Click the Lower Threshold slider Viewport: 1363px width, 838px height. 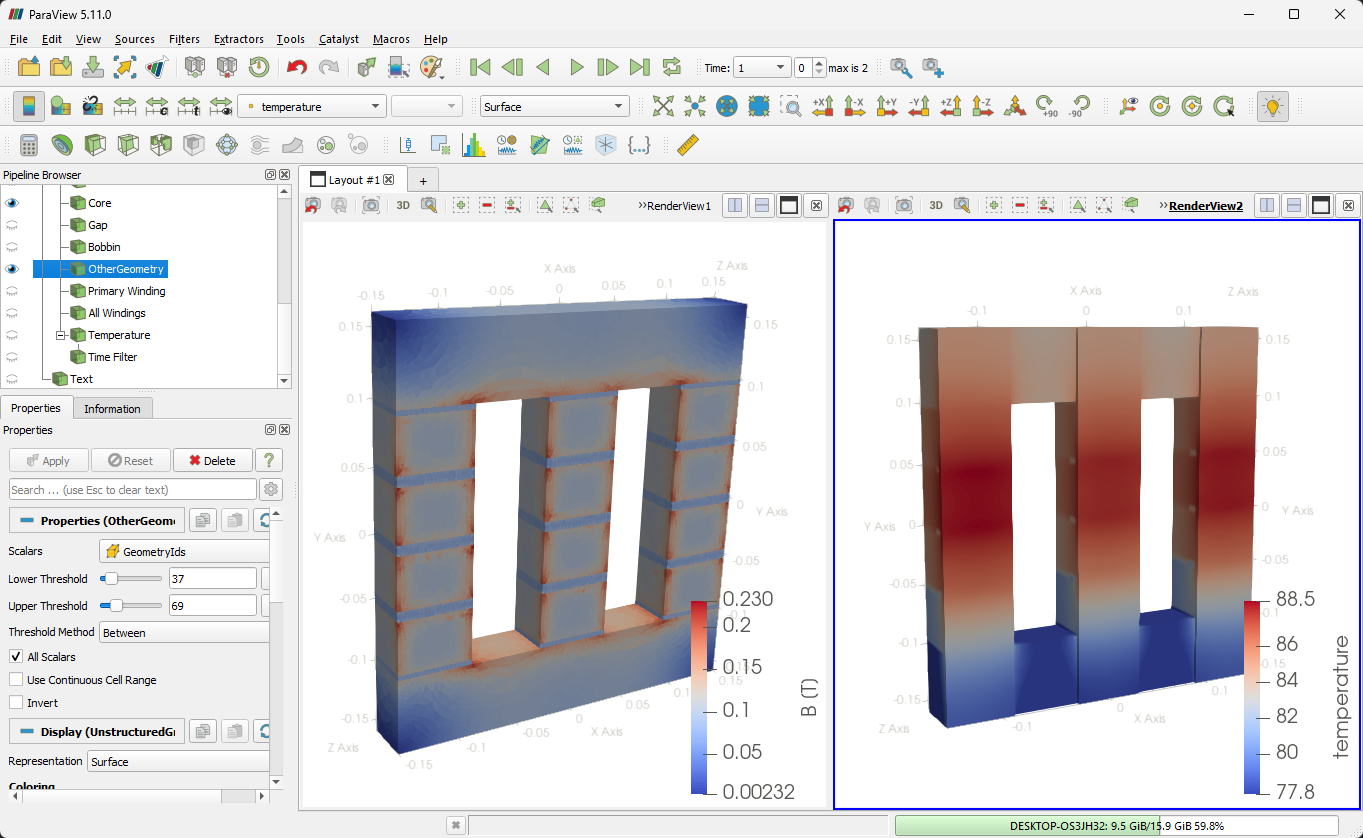132,578
